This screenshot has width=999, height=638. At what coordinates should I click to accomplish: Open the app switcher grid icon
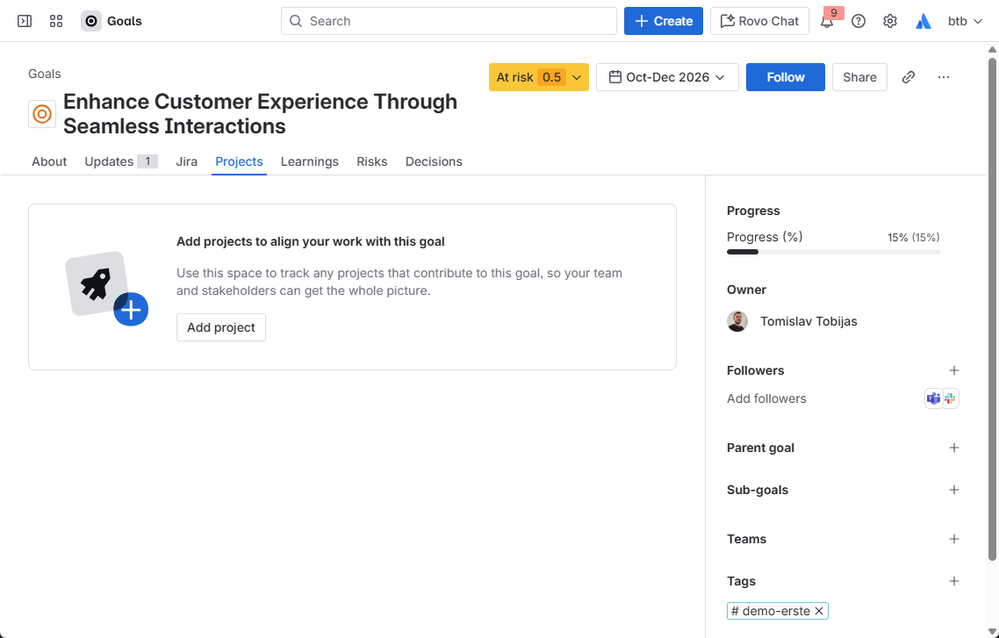coord(56,21)
